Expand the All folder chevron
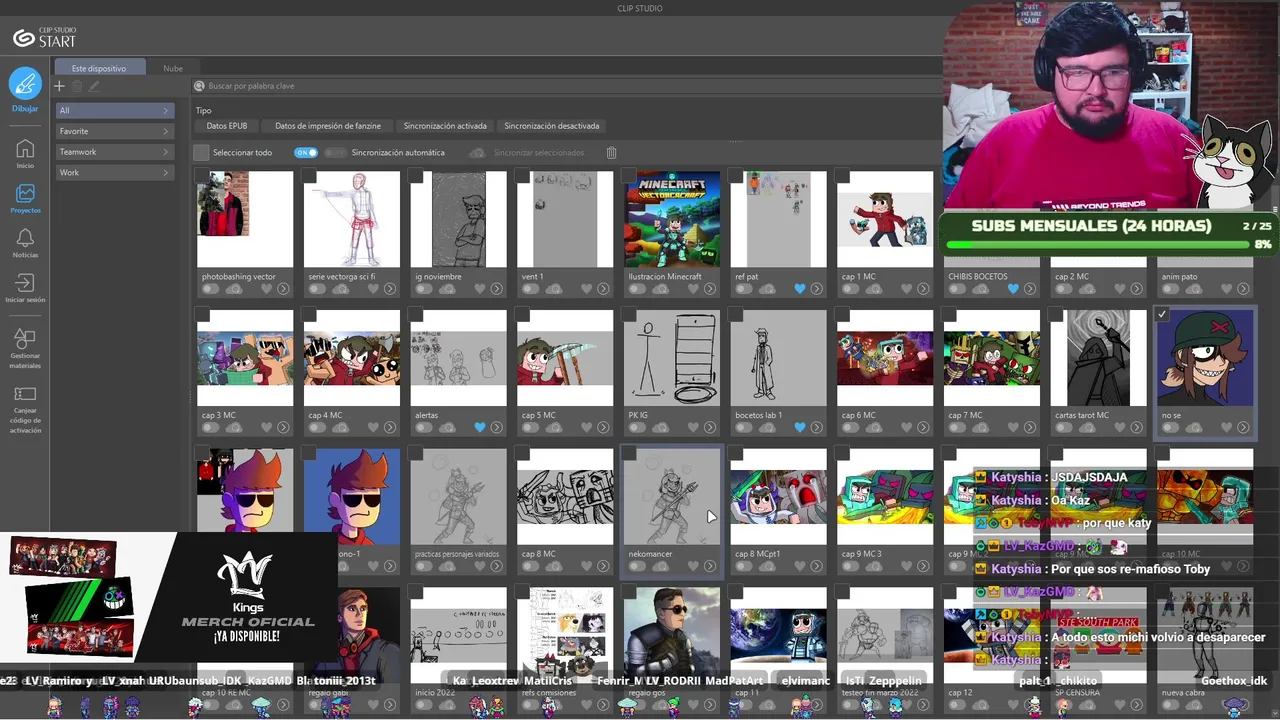This screenshot has height=720, width=1280. (x=166, y=110)
